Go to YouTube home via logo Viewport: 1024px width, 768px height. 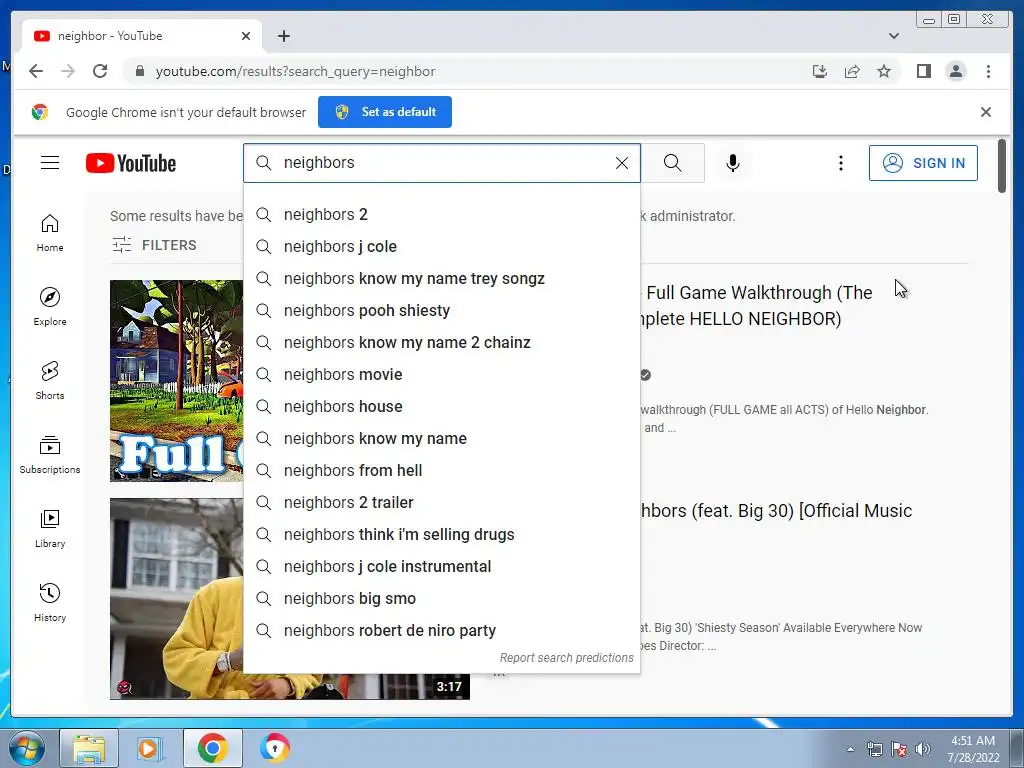[x=131, y=163]
